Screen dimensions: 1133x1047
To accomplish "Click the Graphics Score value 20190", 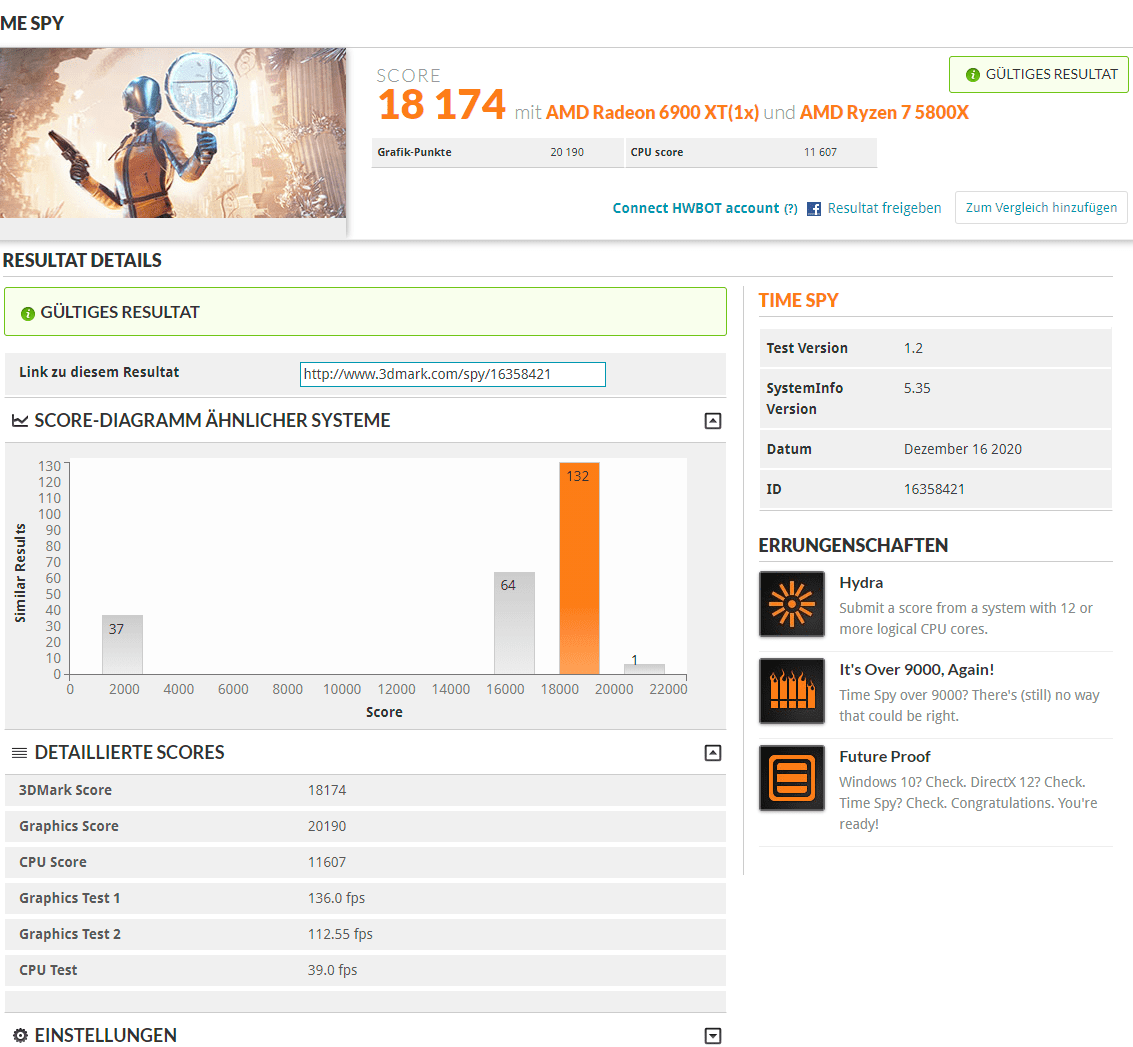I will click(x=327, y=827).
